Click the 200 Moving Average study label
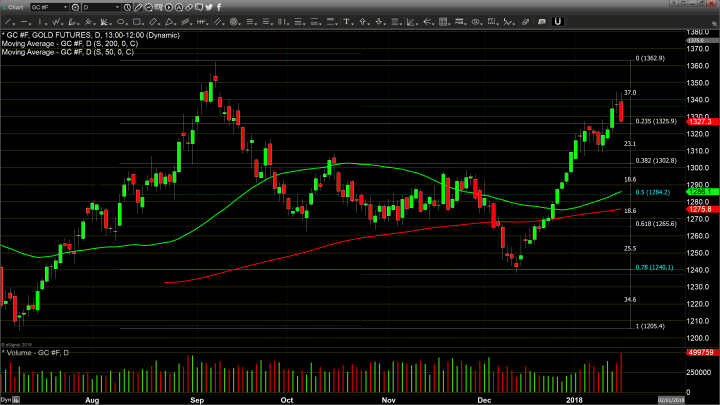The image size is (720, 405). pos(69,44)
